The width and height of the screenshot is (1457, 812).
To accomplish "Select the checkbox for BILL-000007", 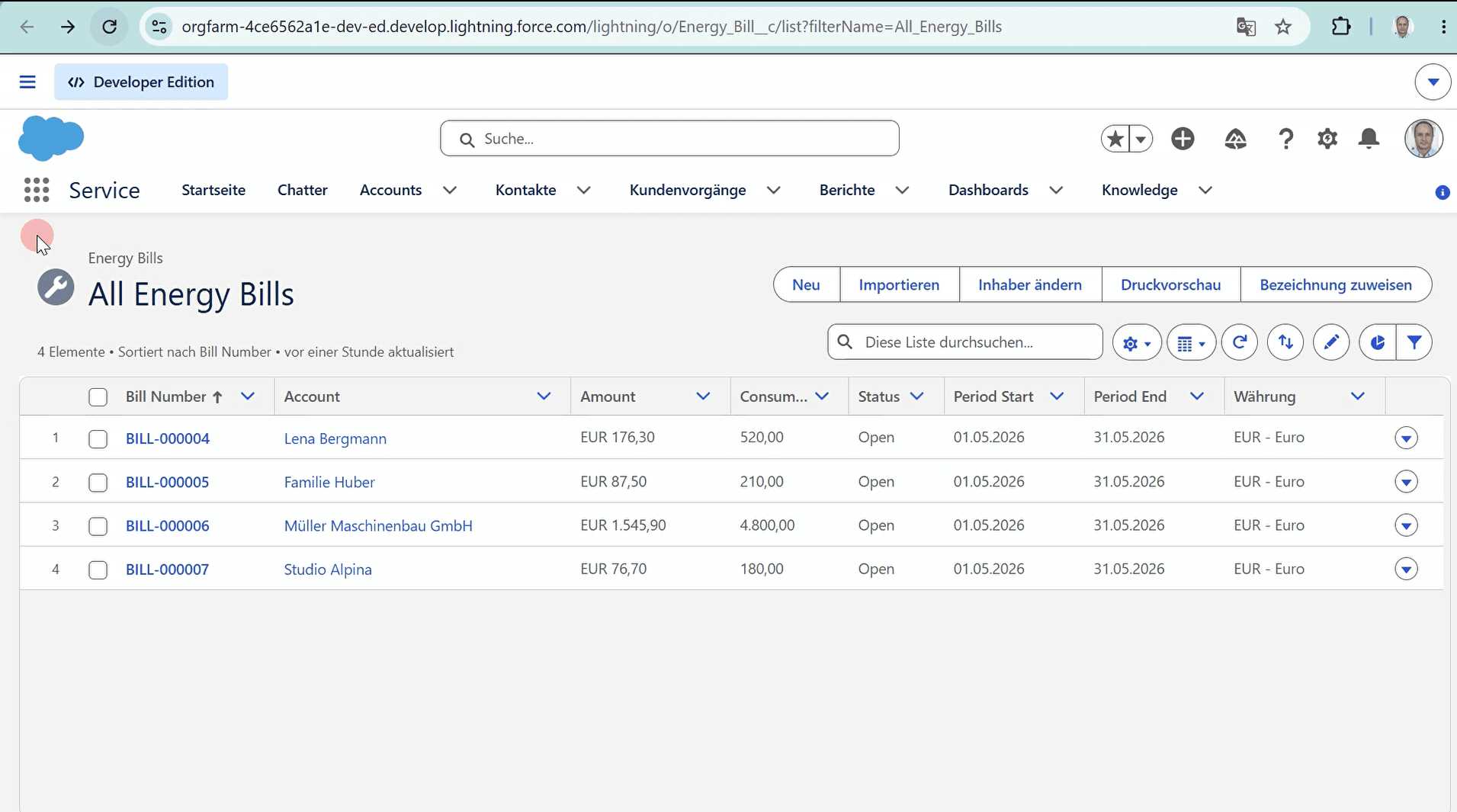I will point(98,570).
